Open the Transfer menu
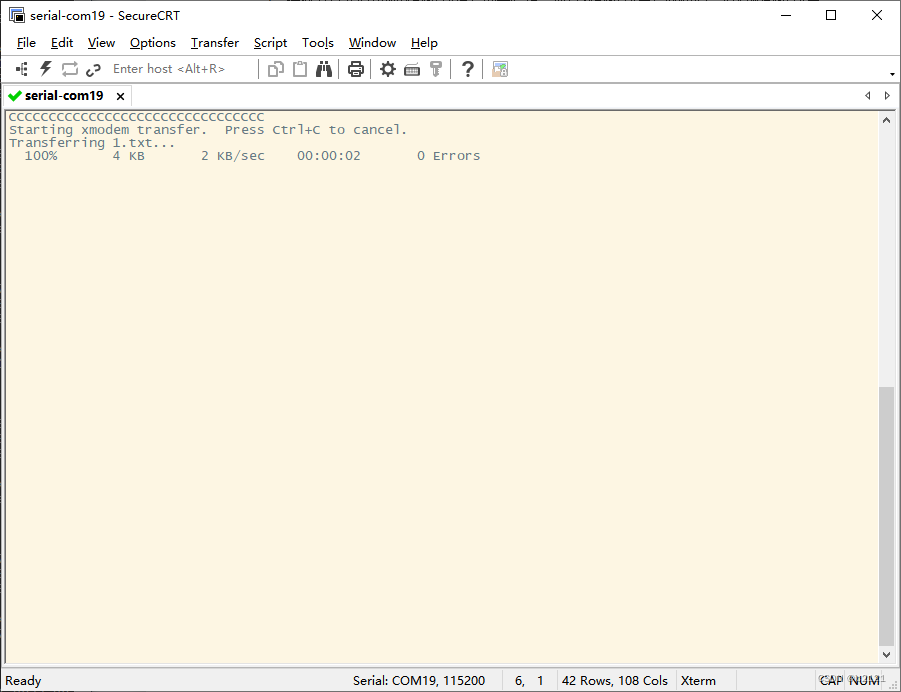 (215, 43)
